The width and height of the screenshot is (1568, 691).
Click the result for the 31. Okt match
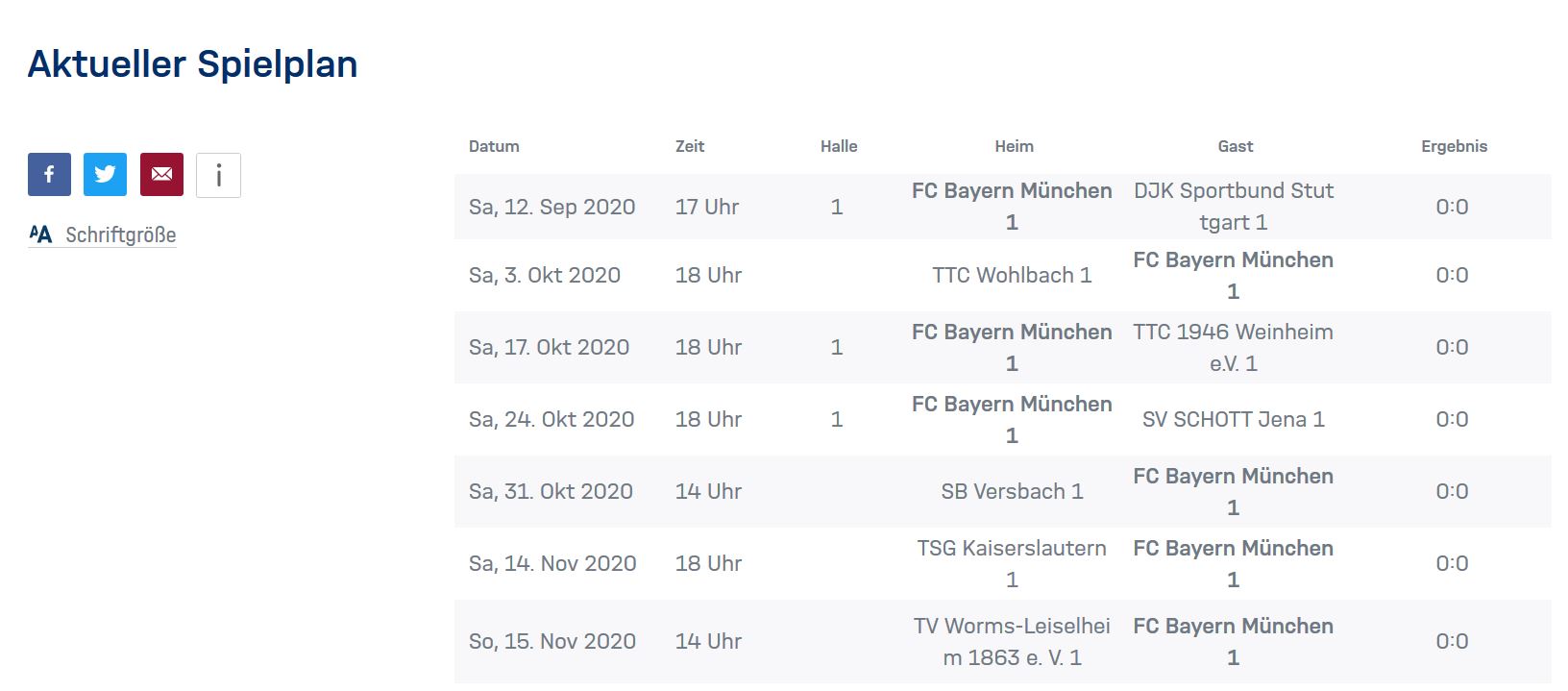coord(1452,492)
